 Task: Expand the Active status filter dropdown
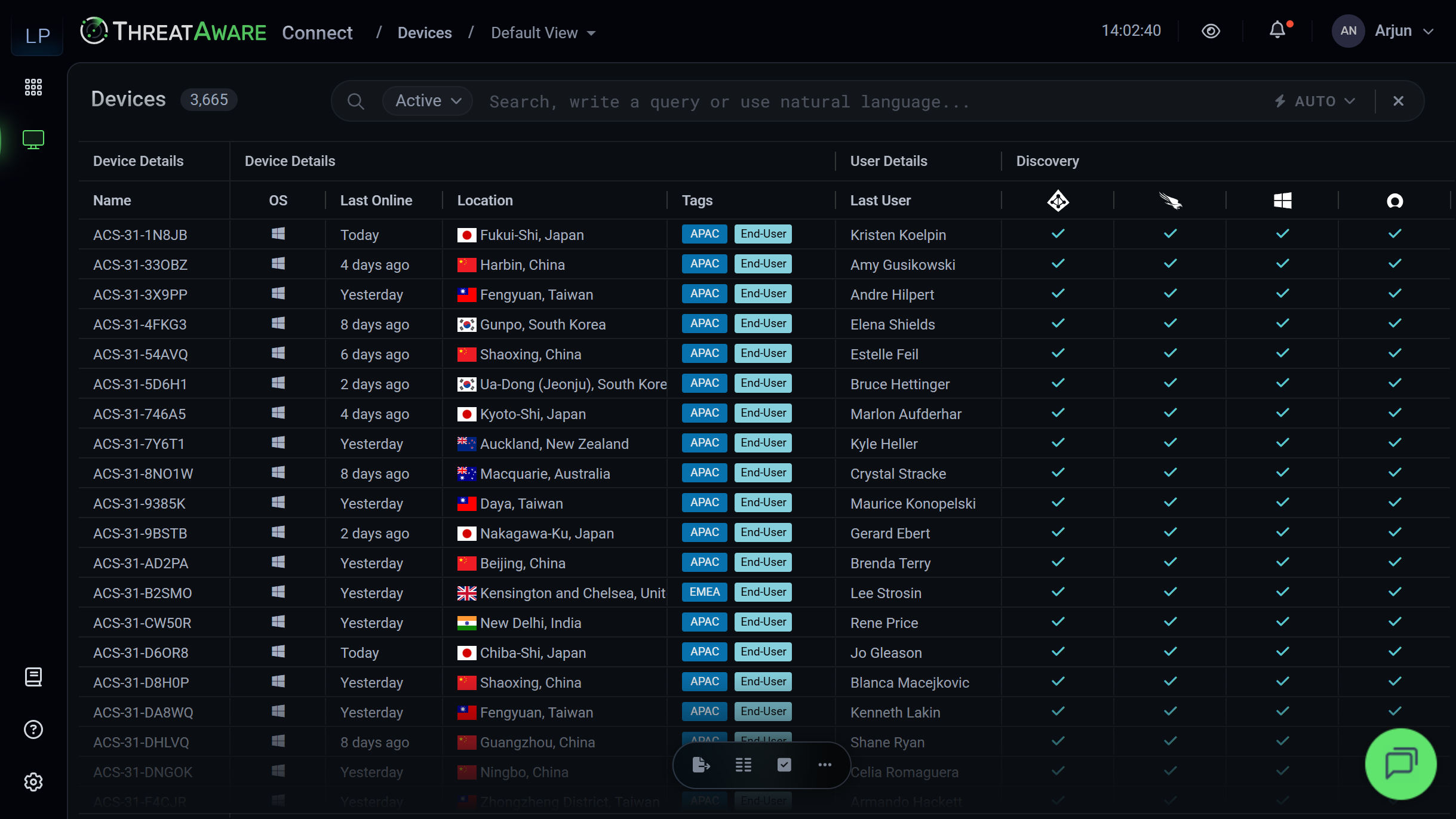pyautogui.click(x=428, y=101)
